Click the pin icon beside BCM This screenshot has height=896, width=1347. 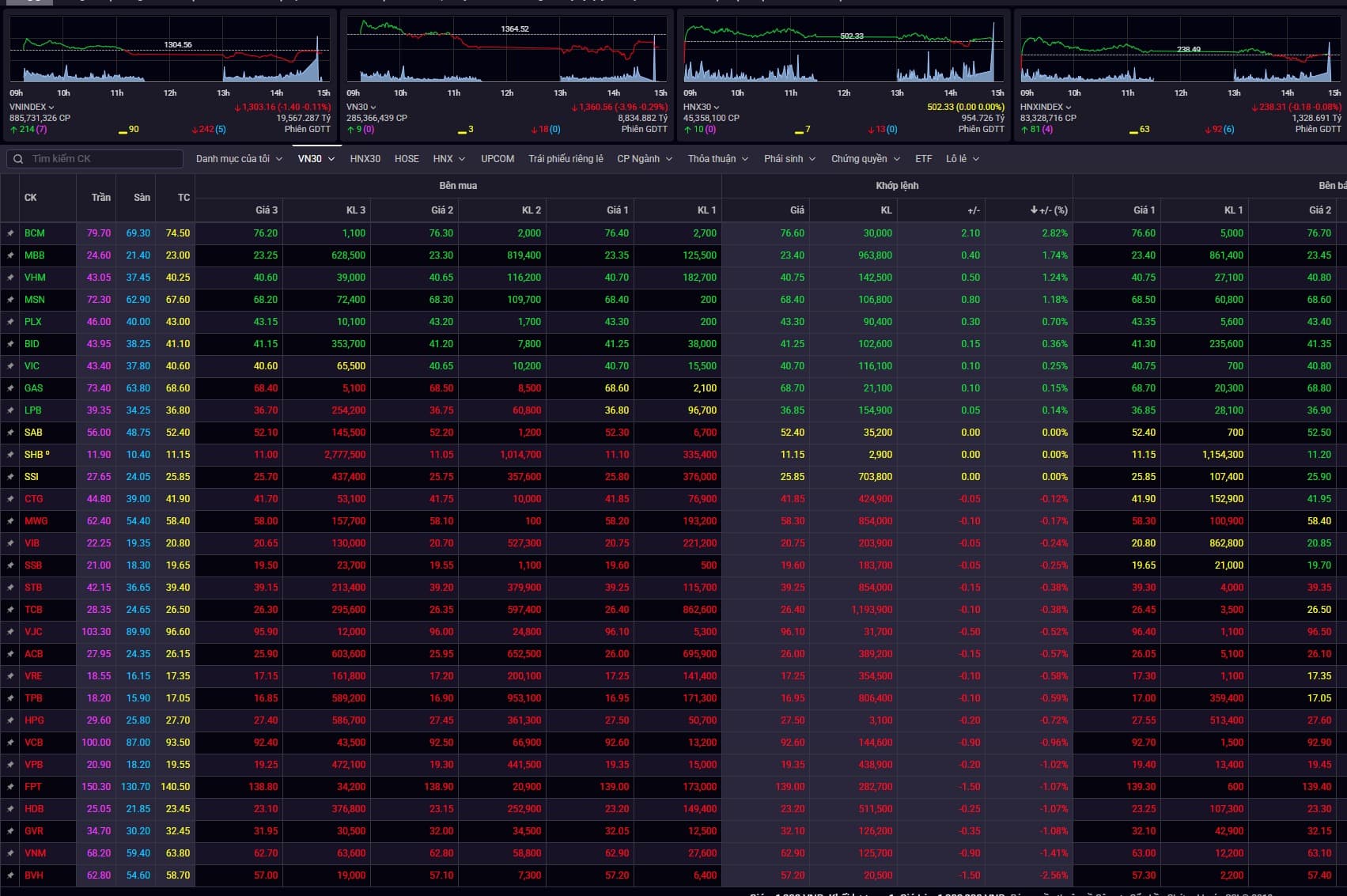[x=10, y=233]
